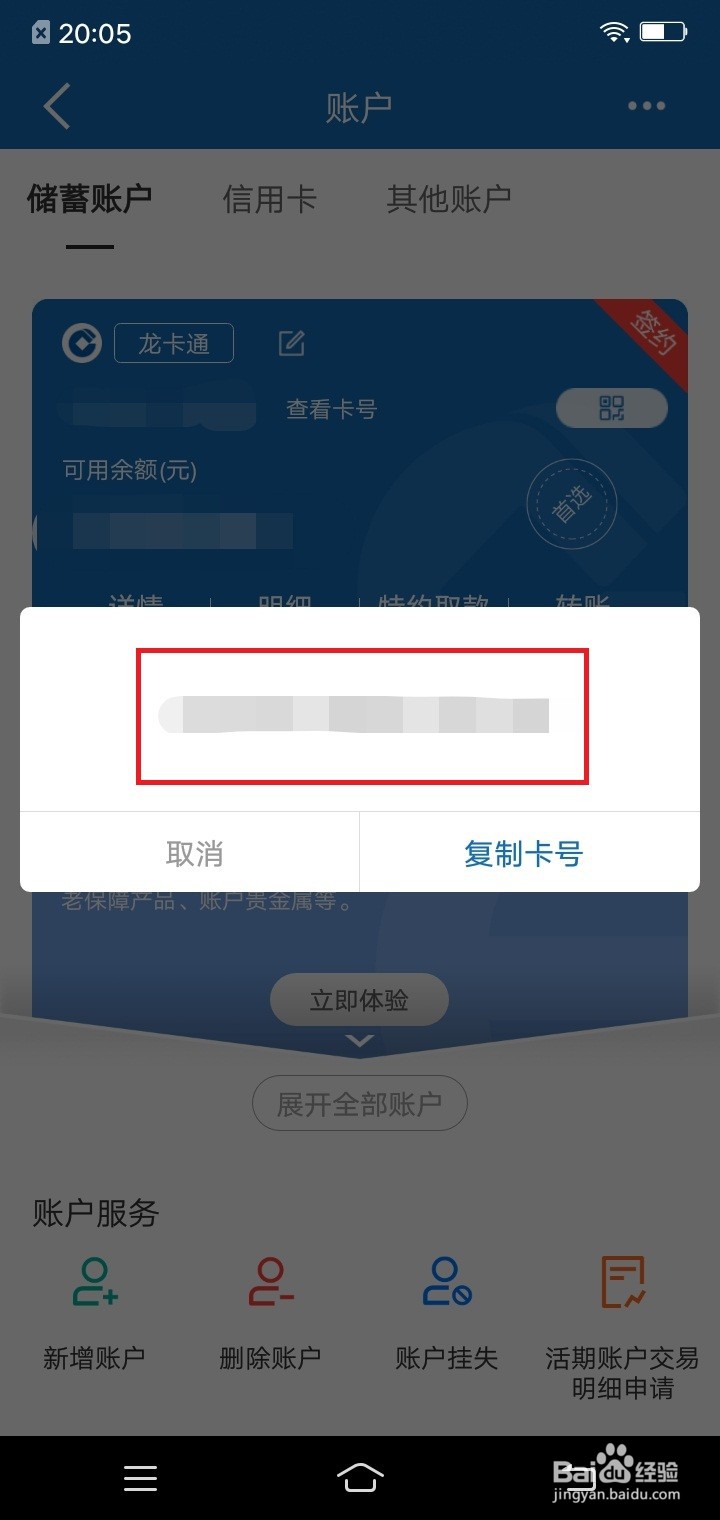The width and height of the screenshot is (720, 1520).
Task: Switch to the 信用卡 tab
Action: point(270,198)
